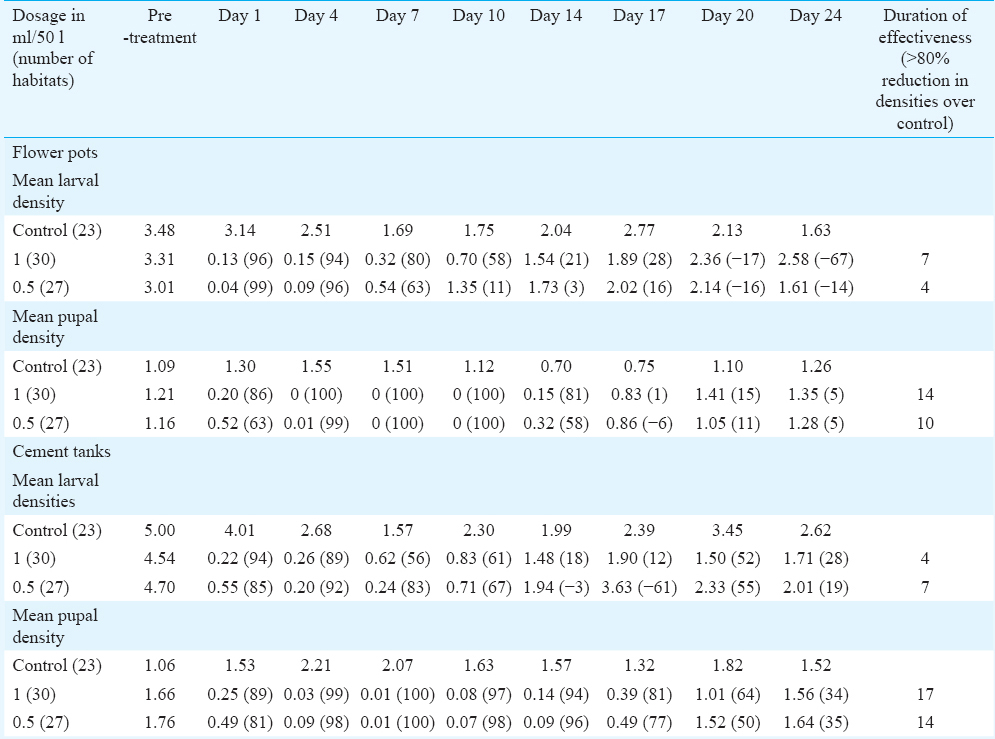Viewport: 995px width, 739px height.
Task: Select control value 4.01
Action: pyautogui.click(x=240, y=530)
